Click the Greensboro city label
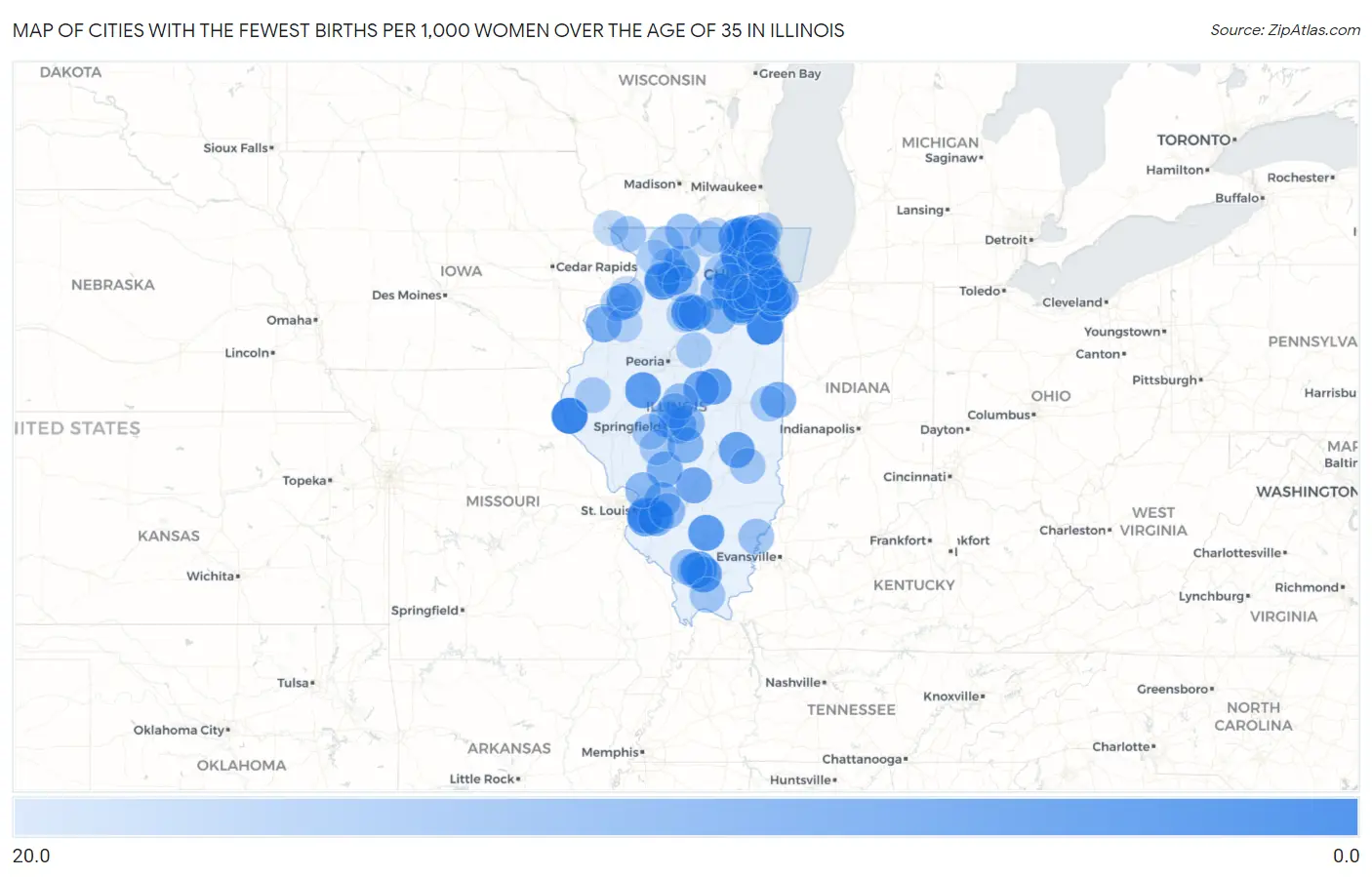Image resolution: width=1372 pixels, height=877 pixels. tap(1173, 689)
